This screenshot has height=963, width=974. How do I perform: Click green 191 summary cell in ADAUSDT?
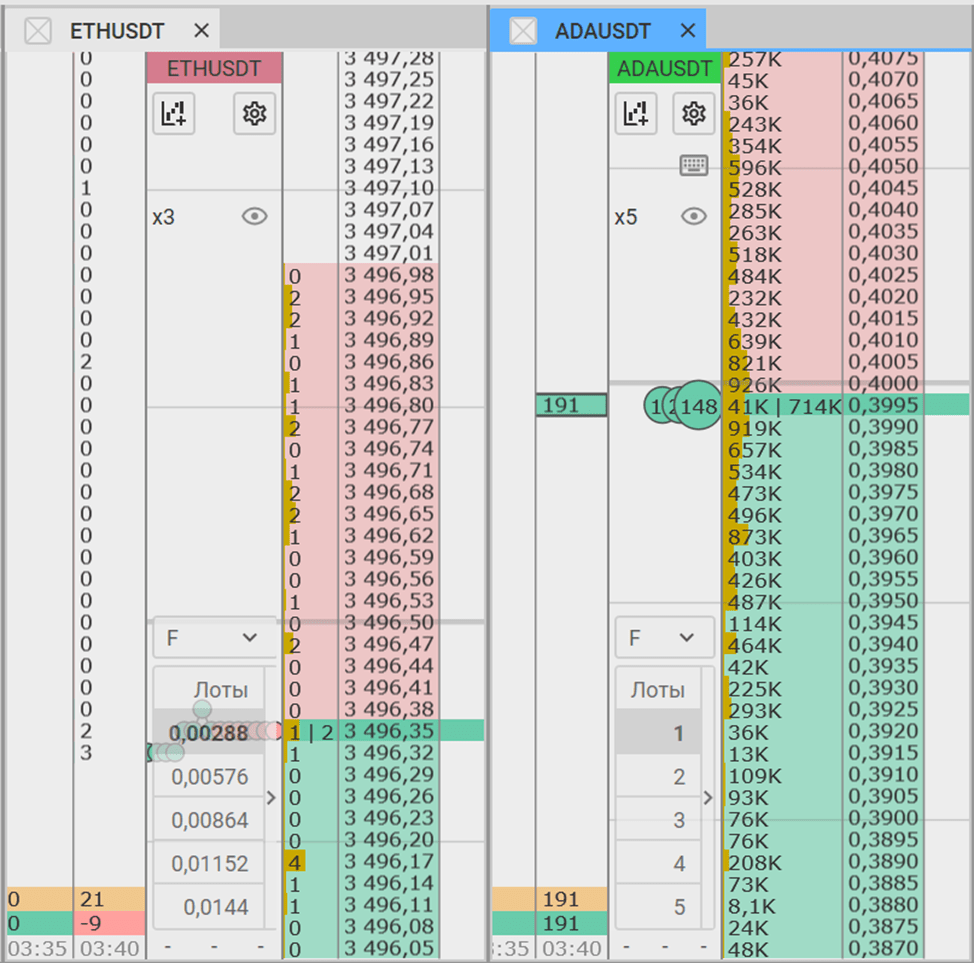coord(571,923)
